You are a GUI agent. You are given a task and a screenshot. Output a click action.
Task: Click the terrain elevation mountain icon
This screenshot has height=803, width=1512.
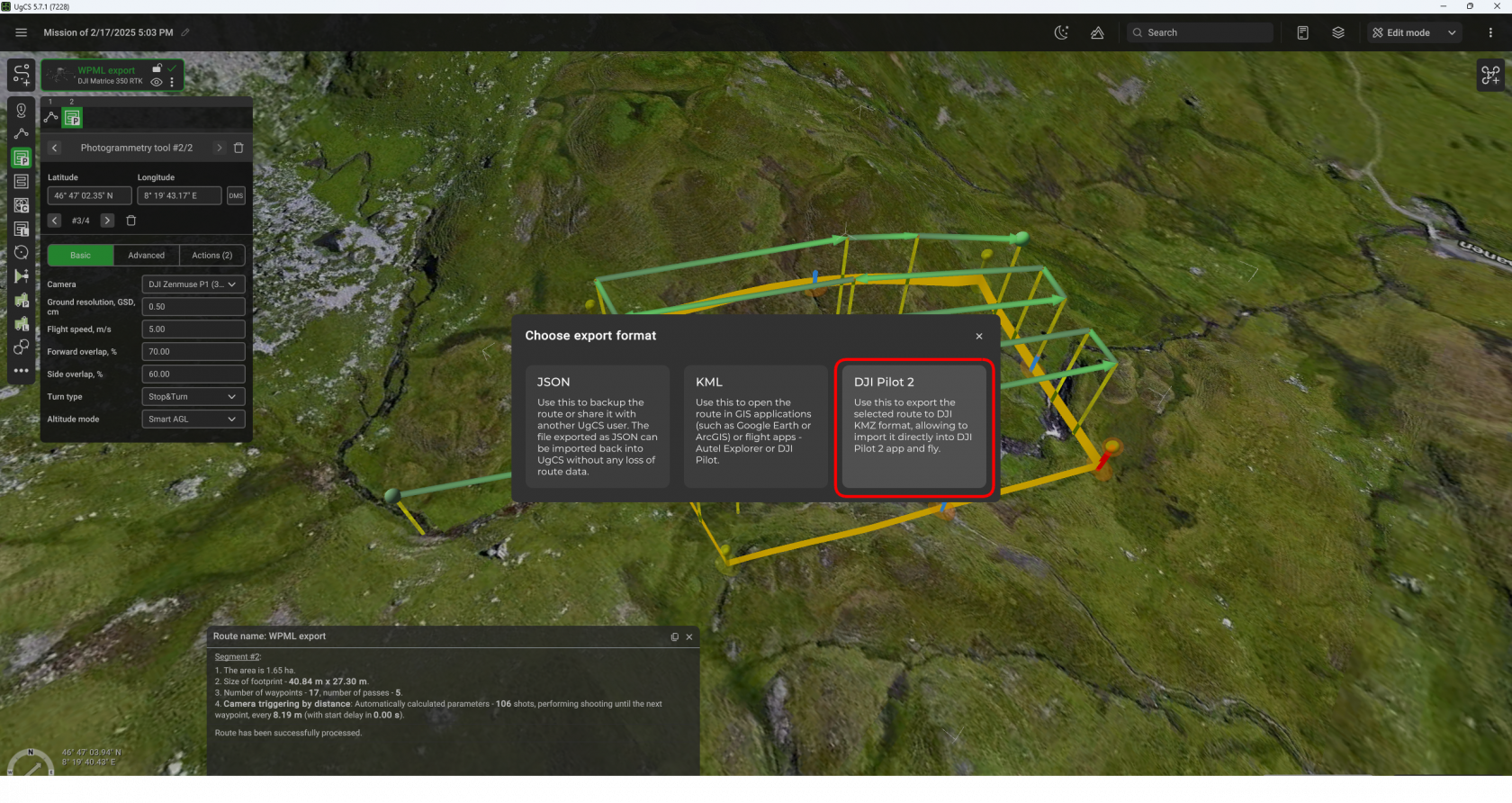click(x=1097, y=32)
